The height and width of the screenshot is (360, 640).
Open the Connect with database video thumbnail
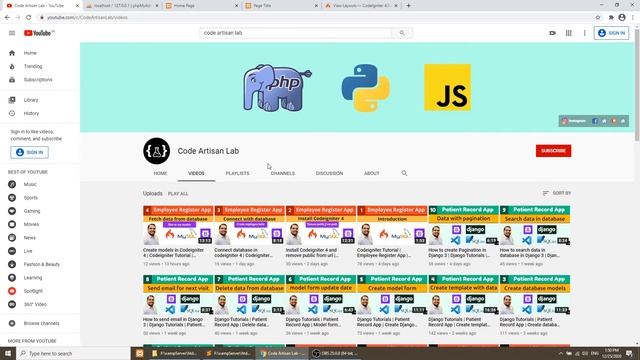coord(249,225)
